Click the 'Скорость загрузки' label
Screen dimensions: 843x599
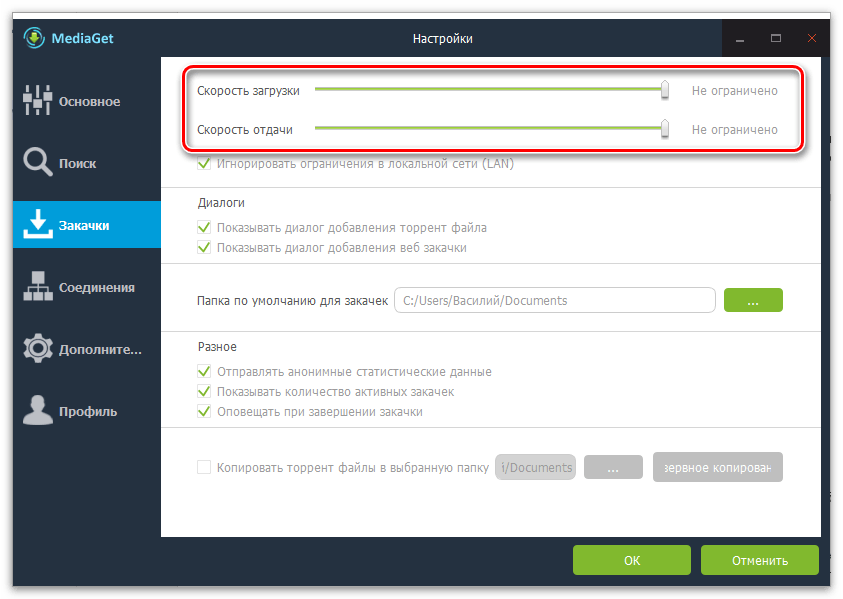248,91
